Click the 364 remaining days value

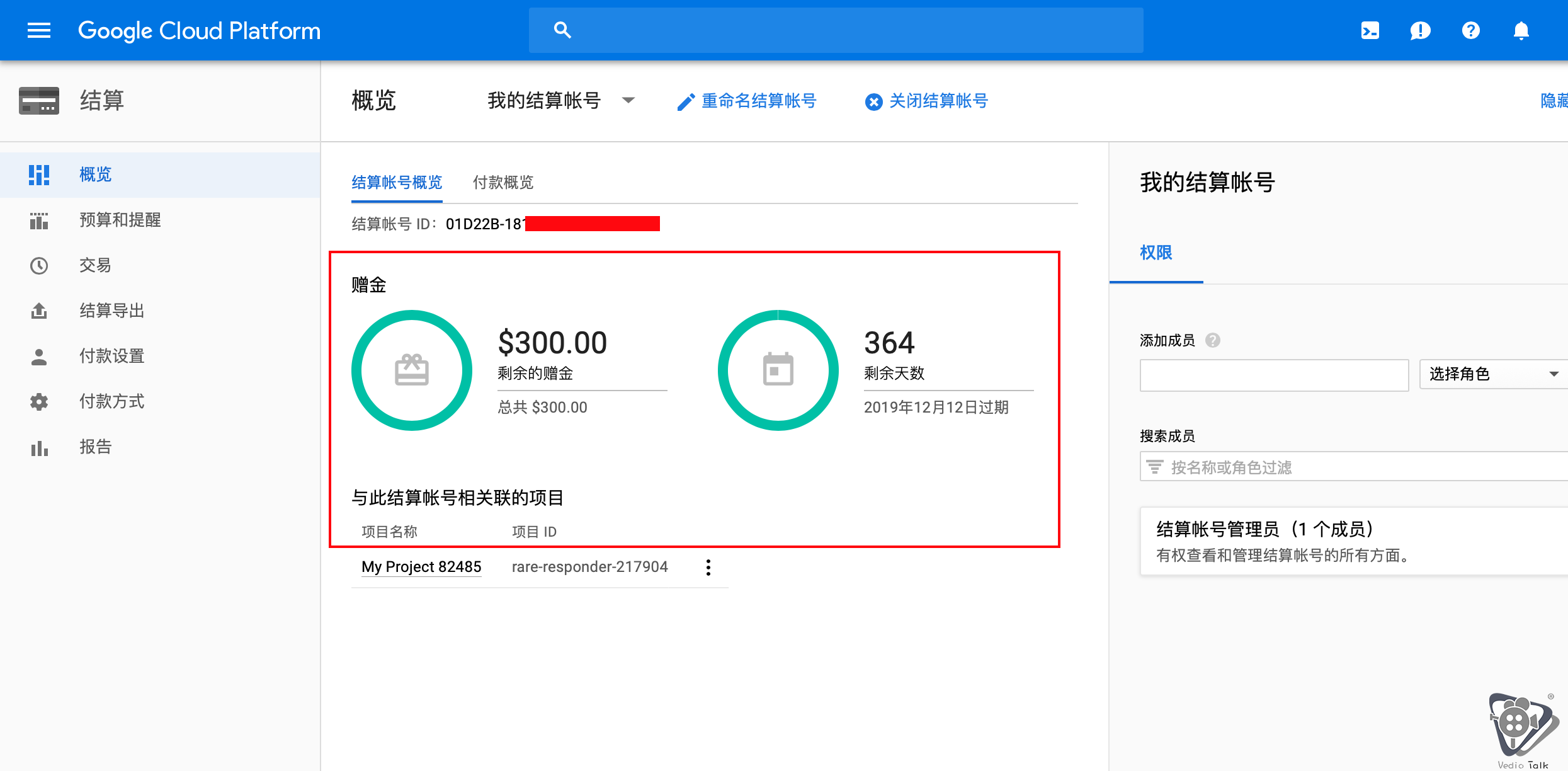click(x=889, y=343)
